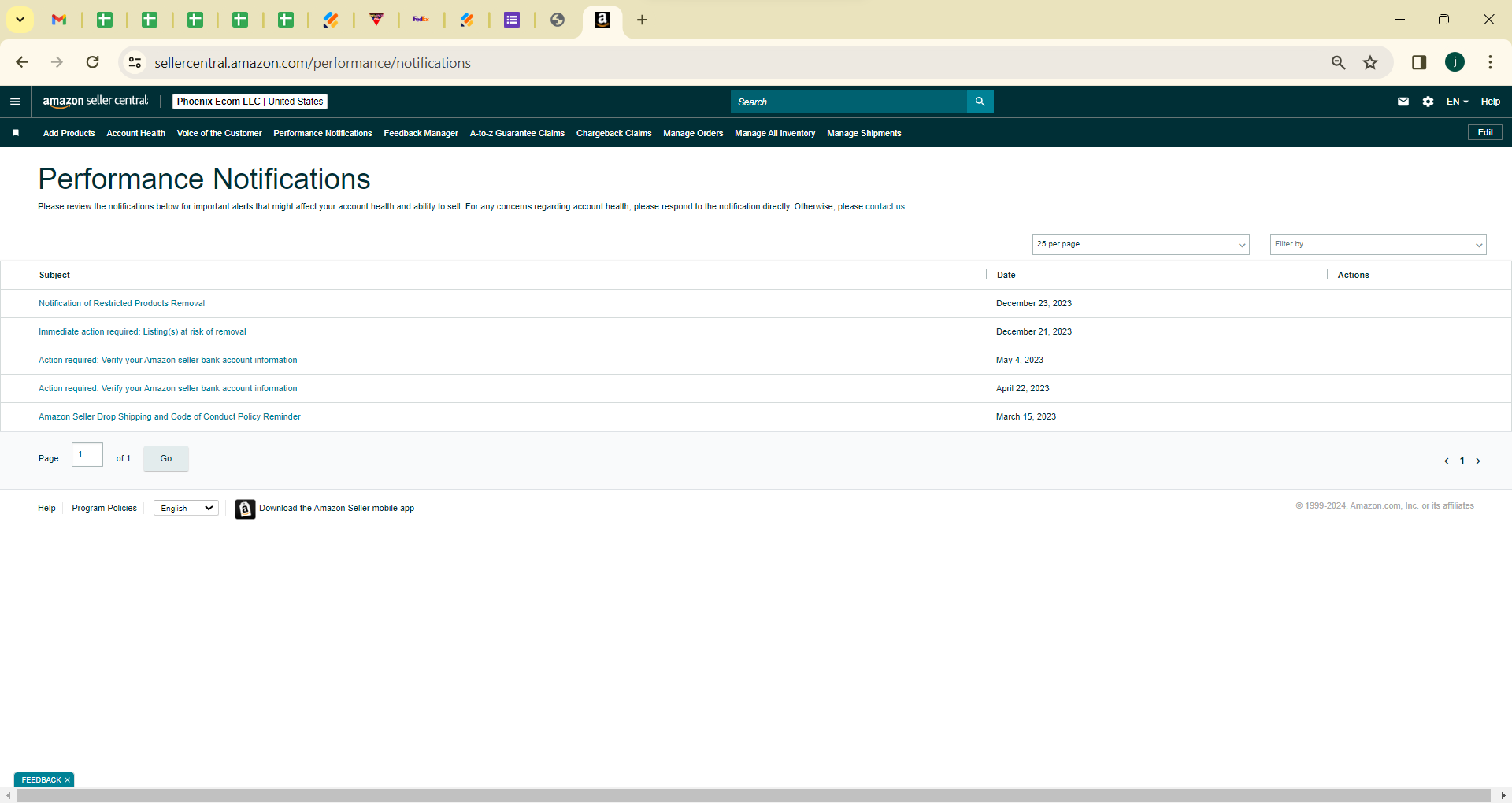Click the Go button
The height and width of the screenshot is (803, 1512).
click(x=166, y=458)
